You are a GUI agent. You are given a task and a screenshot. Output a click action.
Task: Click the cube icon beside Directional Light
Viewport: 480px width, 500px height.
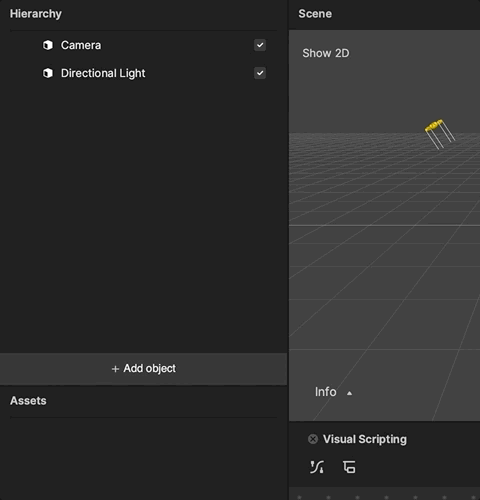48,73
